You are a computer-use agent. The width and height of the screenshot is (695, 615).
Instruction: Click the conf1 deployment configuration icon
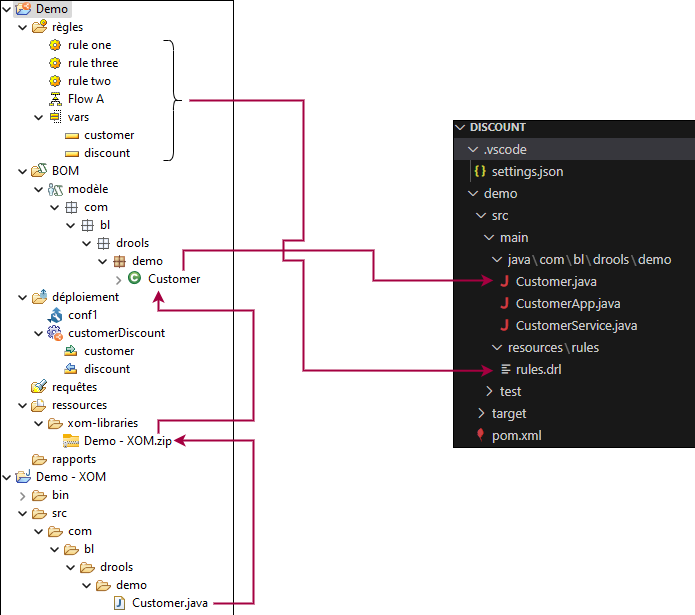click(x=56, y=315)
